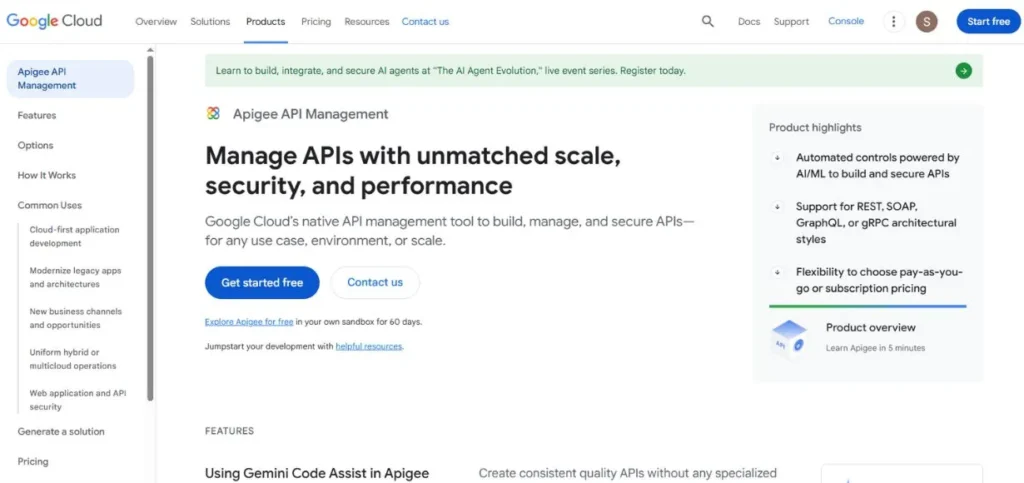This screenshot has height=483, width=1024.
Task: Click the Using Gemini Code Assist in Apigee heading
Action: click(317, 473)
